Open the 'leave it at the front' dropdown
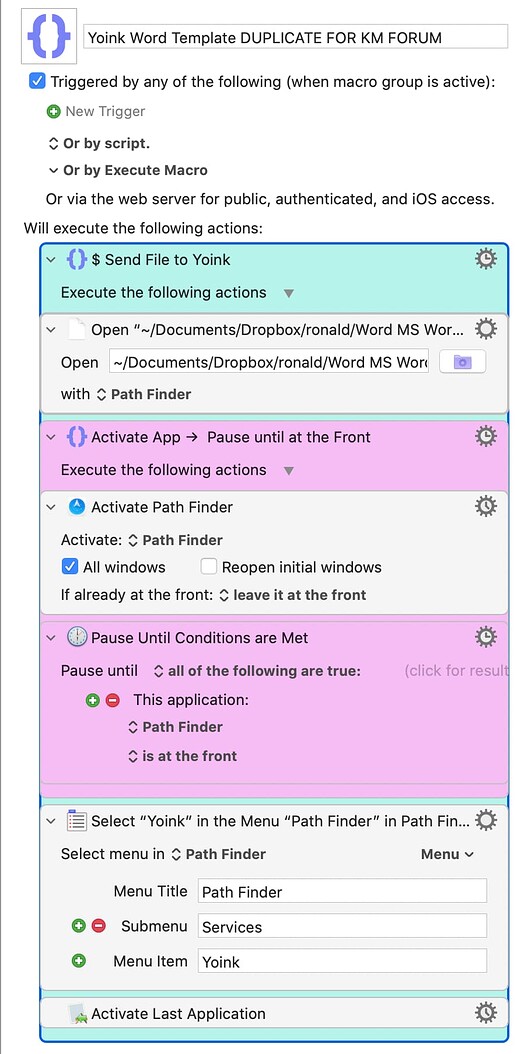 293,595
